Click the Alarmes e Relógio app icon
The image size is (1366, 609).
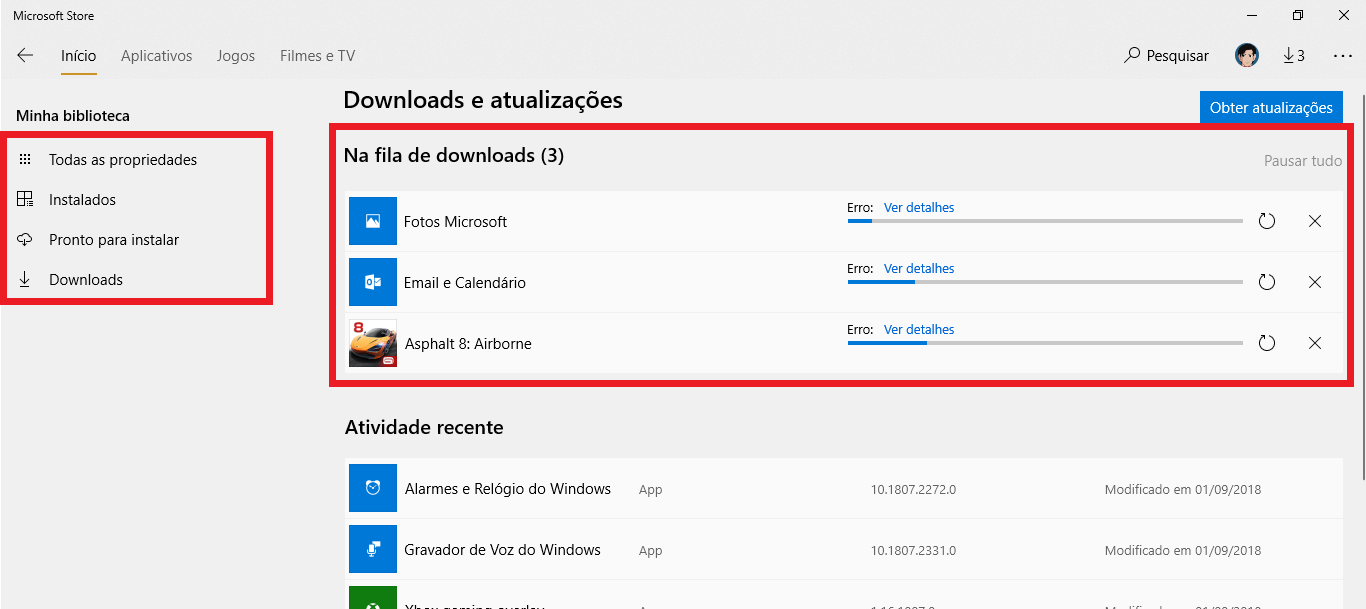tap(373, 488)
